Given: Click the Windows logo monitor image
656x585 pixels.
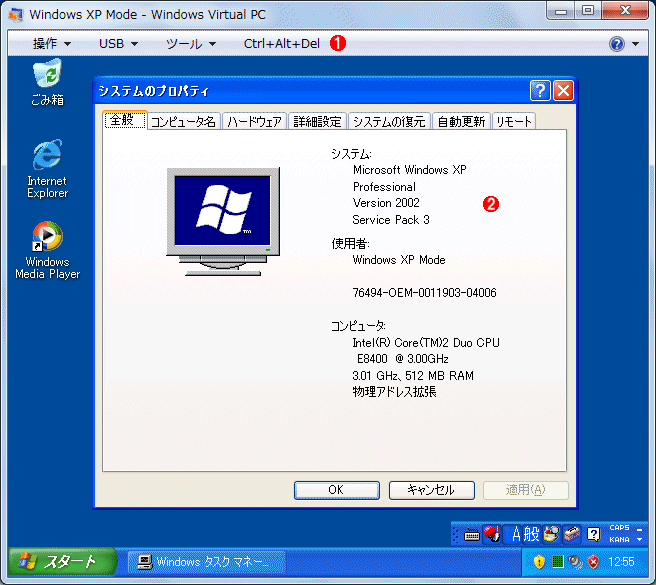Looking at the screenshot, I should coord(223,221).
